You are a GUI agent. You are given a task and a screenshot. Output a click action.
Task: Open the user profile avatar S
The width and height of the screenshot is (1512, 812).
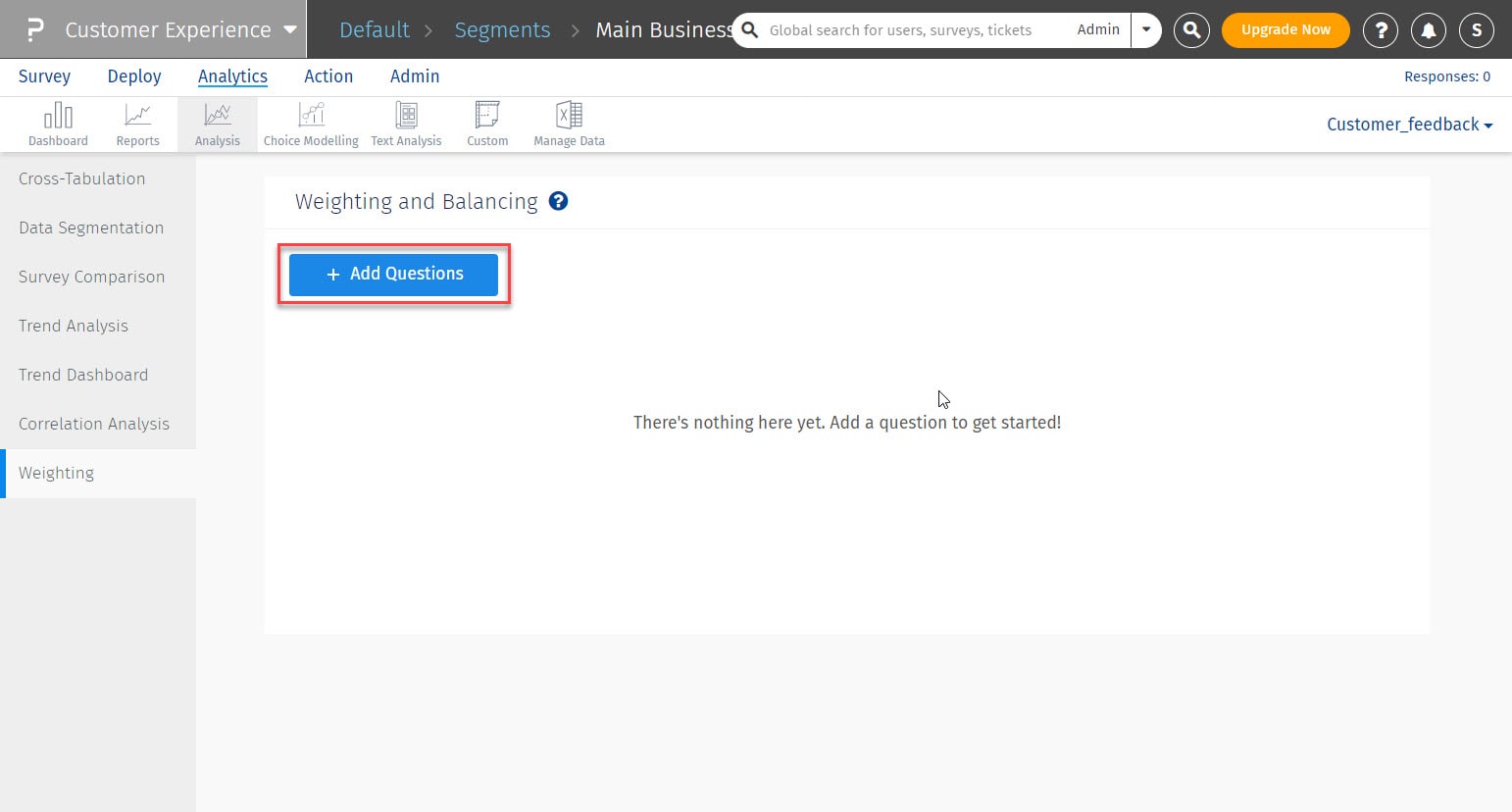(1477, 30)
